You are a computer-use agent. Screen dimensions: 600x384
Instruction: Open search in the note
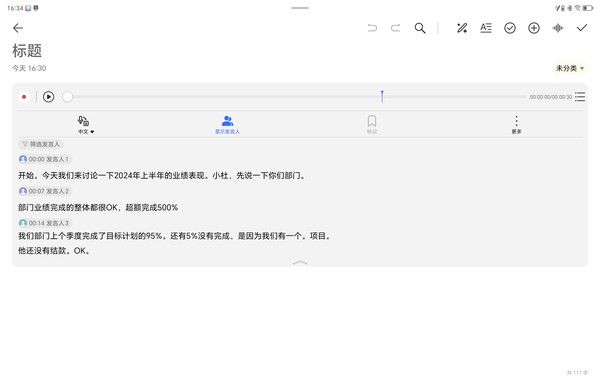click(420, 28)
